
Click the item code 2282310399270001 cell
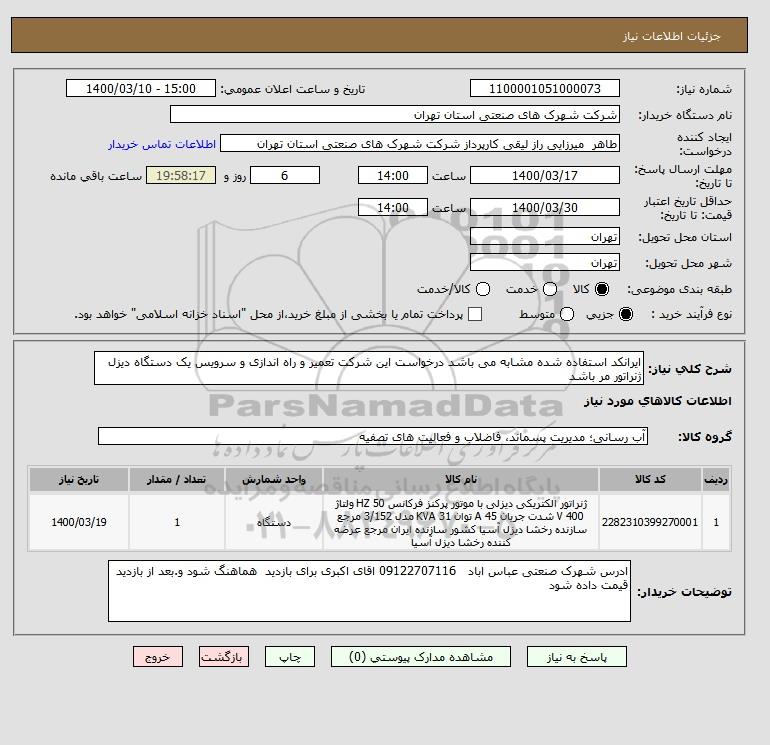pos(650,522)
